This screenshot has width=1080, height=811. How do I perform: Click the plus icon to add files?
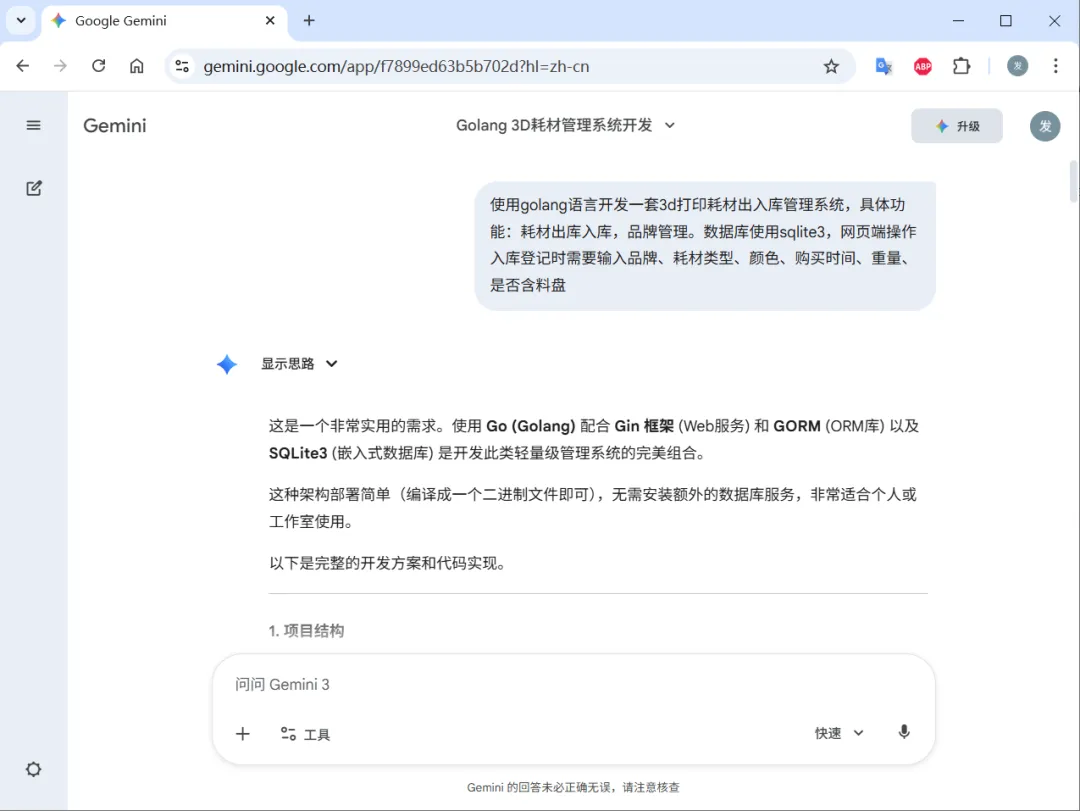tap(242, 734)
